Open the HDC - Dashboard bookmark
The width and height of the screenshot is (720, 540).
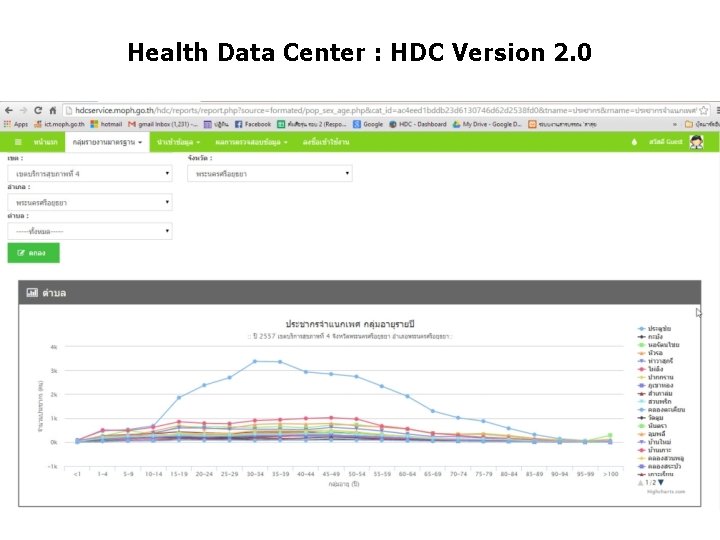pos(417,124)
